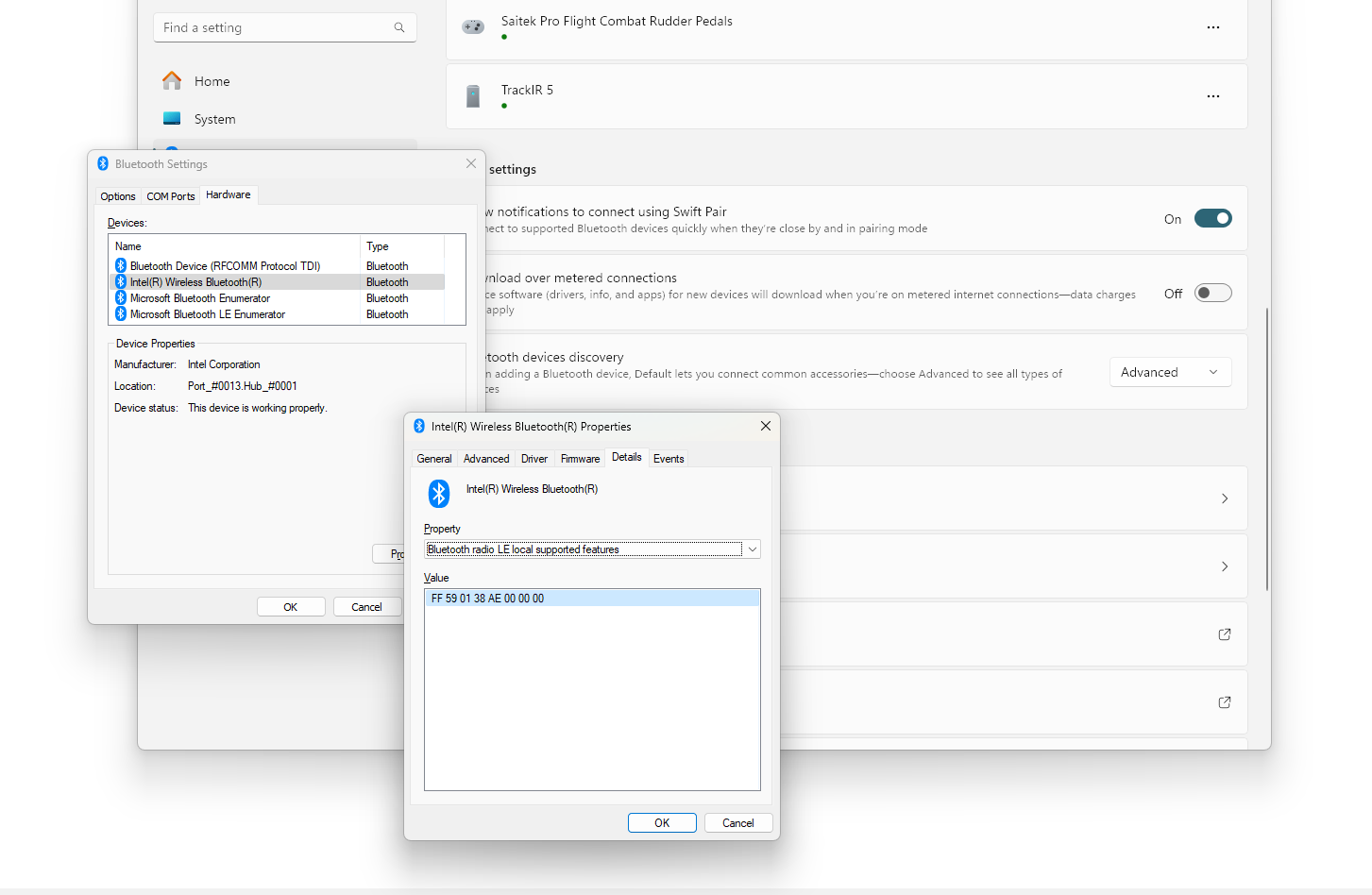The width and height of the screenshot is (1372, 895).
Task: Open Driver tab in Properties dialog
Action: point(534,459)
